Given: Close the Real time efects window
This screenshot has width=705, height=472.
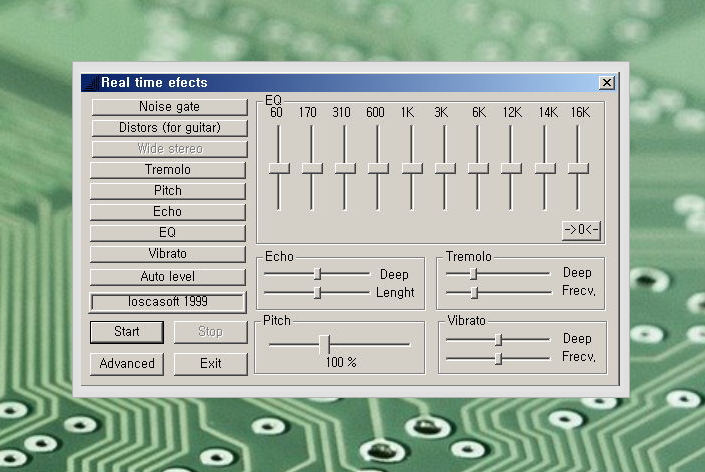Looking at the screenshot, I should click(x=607, y=83).
